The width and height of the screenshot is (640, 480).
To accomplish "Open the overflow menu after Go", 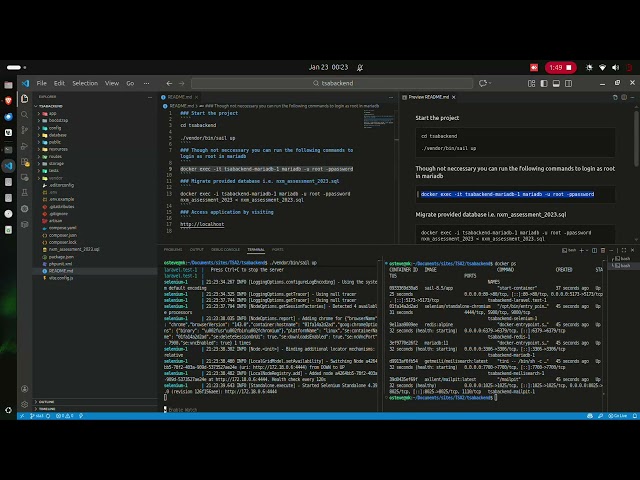I will click(147, 83).
